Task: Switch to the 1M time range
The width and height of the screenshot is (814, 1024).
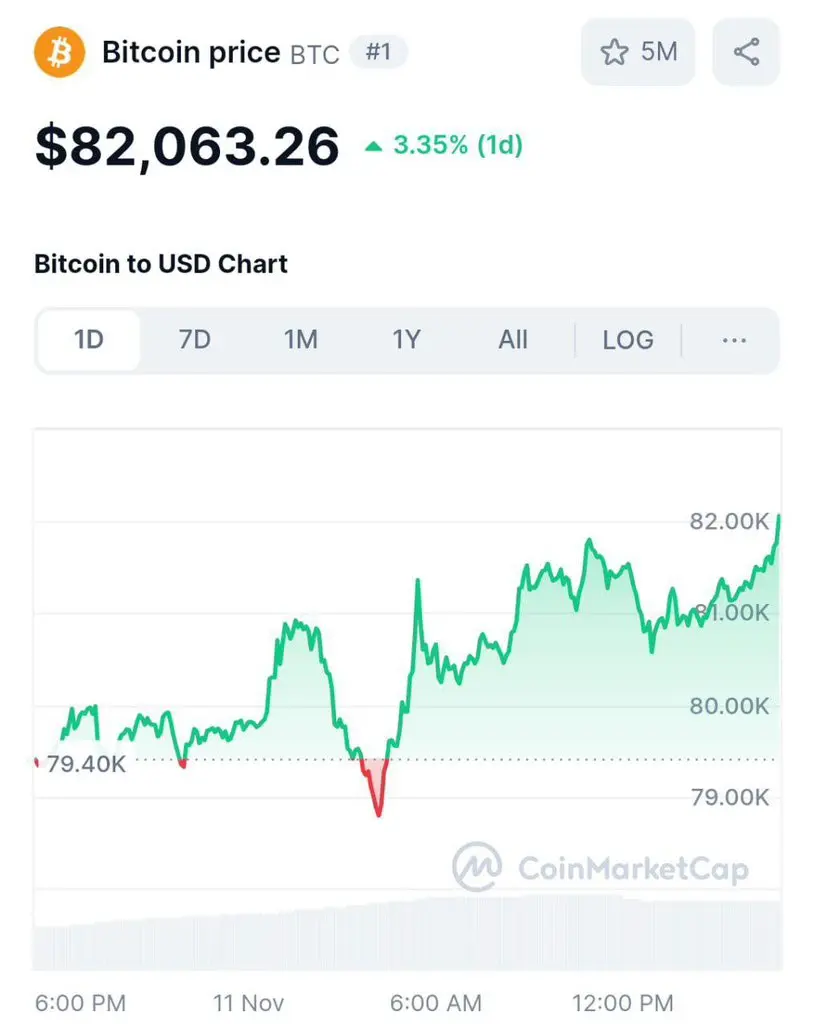Action: [301, 340]
